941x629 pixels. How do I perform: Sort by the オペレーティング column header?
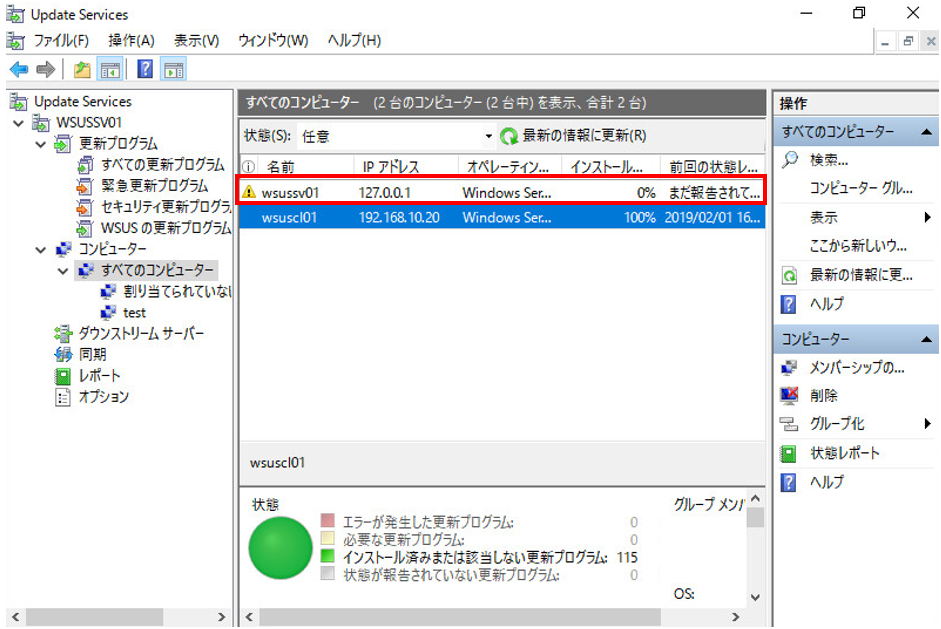pyautogui.click(x=510, y=166)
